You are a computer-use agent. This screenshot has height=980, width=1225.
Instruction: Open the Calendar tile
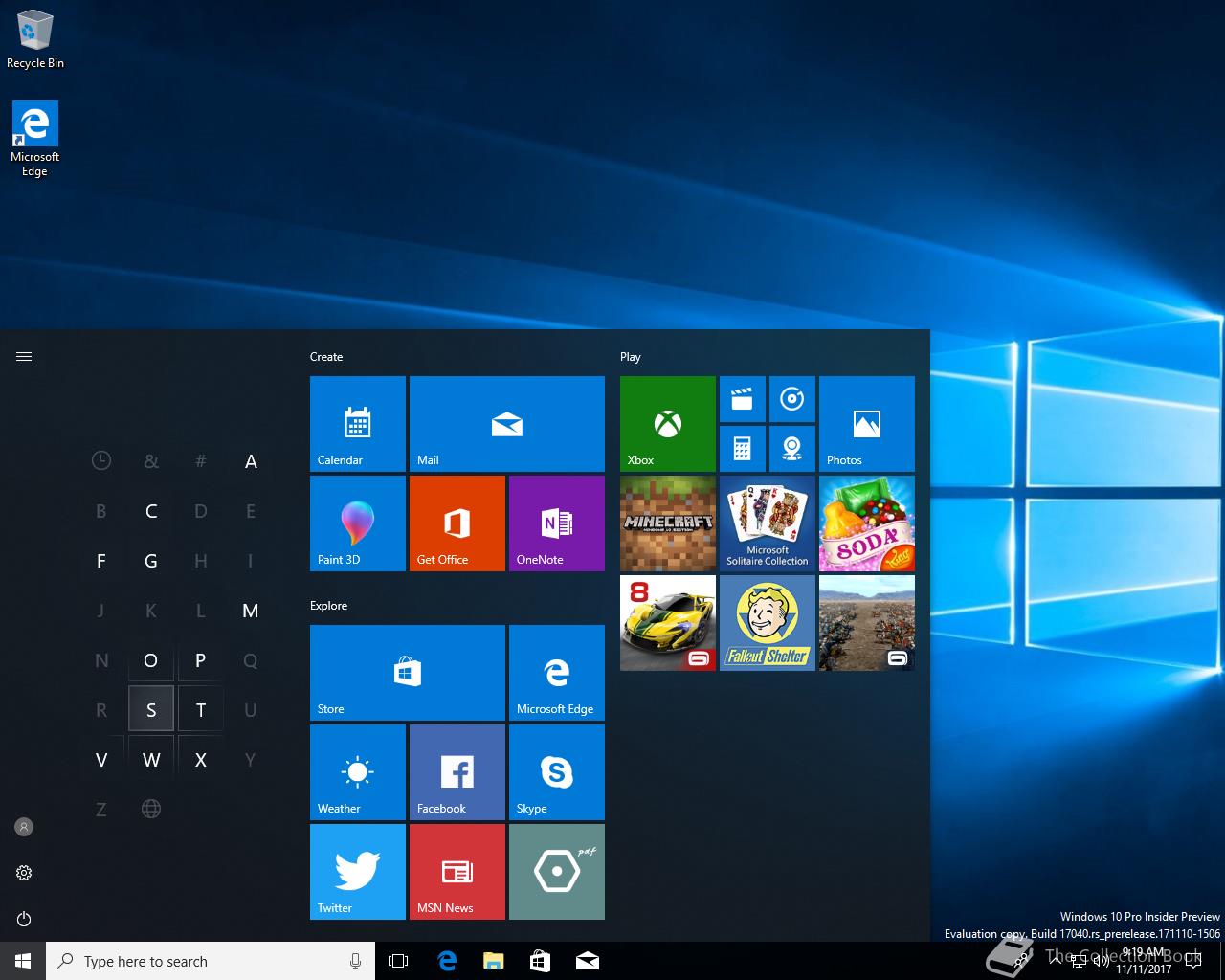pos(358,424)
